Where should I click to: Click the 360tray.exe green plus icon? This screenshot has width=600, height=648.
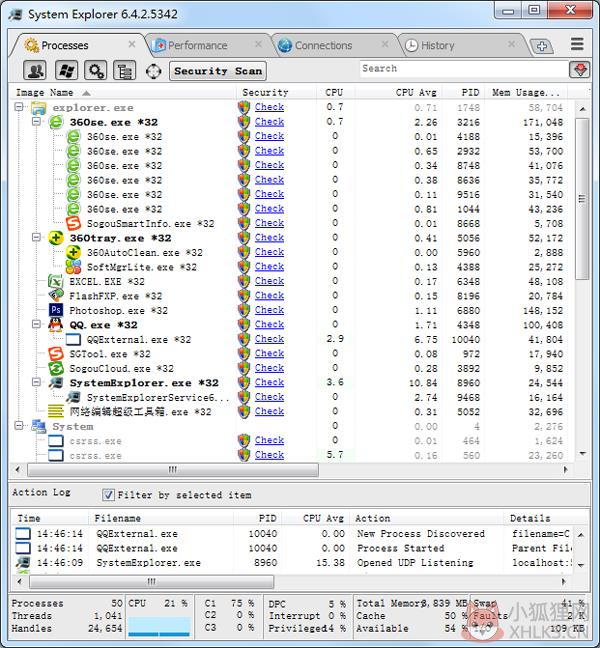coord(56,238)
